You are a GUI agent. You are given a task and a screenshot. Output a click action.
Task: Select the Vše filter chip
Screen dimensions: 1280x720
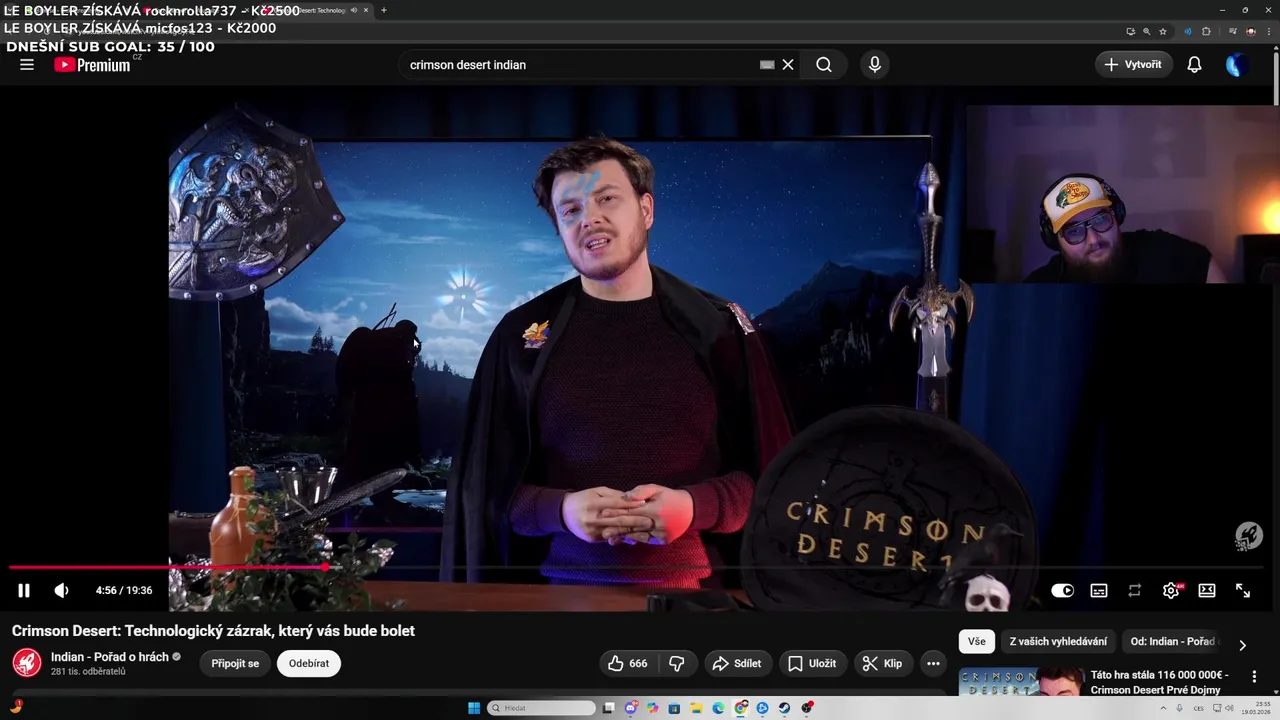point(977,641)
